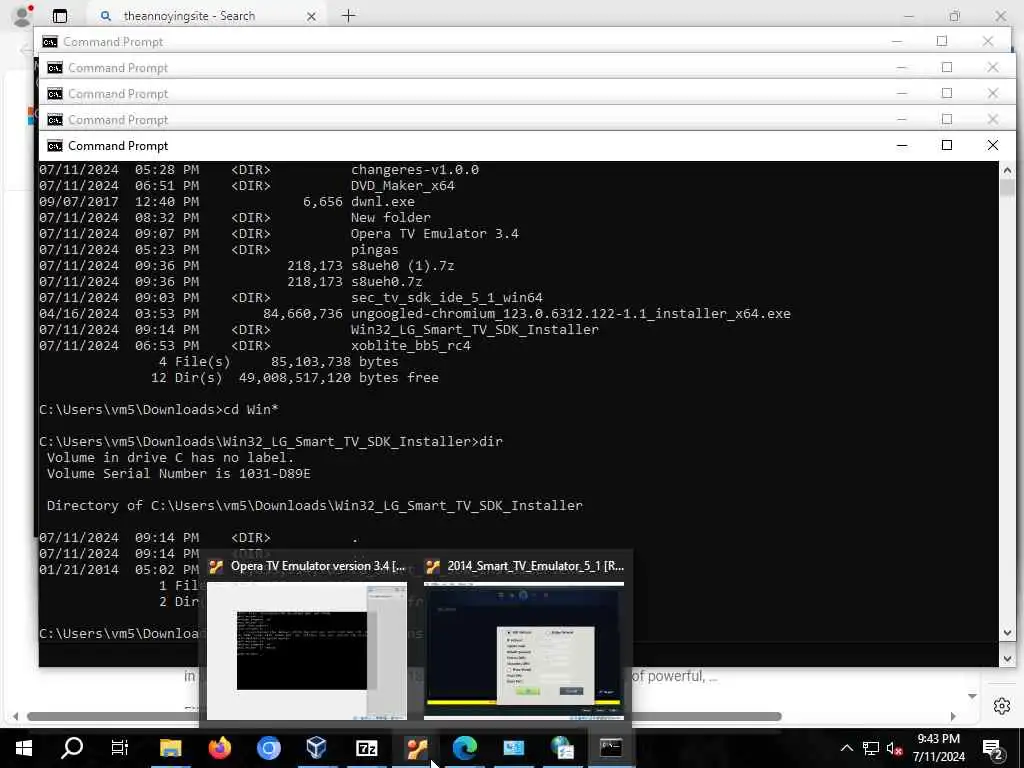Click 'sec_tv_sdk_ide_5_1_win64' directory entry
The width and height of the screenshot is (1024, 768).
point(447,298)
